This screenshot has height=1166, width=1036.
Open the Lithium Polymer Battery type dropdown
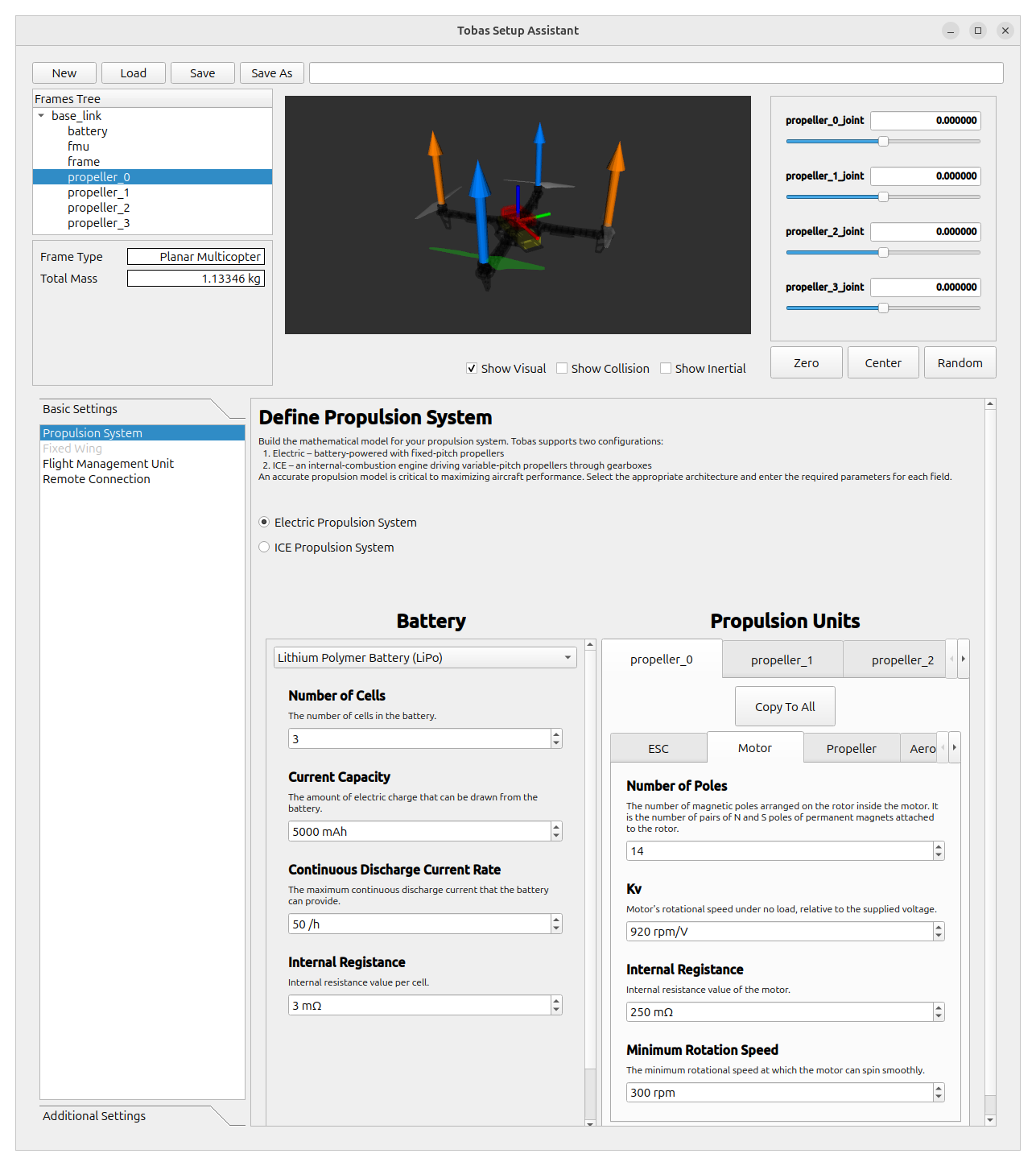pos(425,658)
